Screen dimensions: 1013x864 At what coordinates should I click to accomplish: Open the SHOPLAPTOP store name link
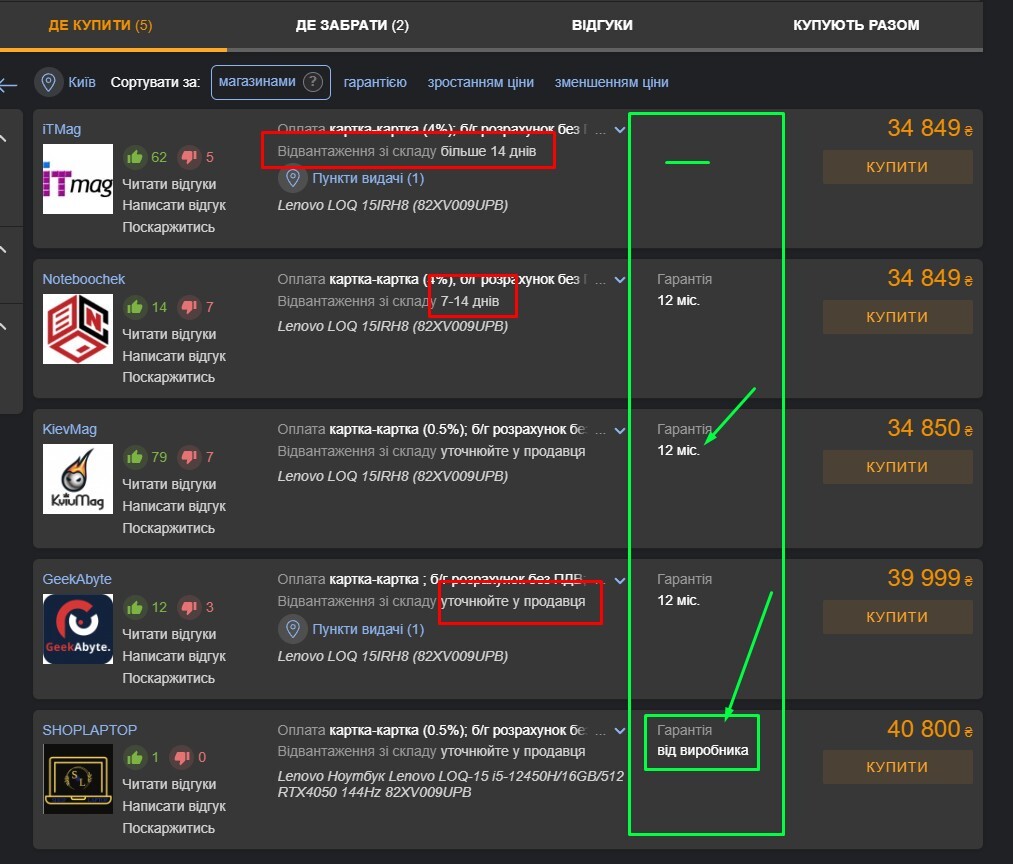pos(90,730)
